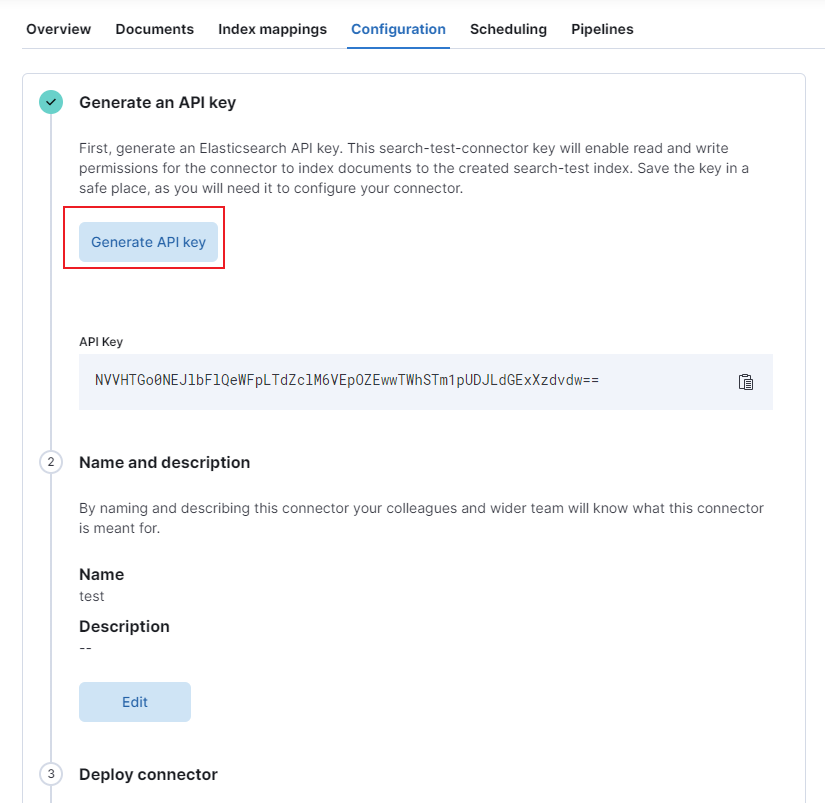The width and height of the screenshot is (825, 803).
Task: Open the Scheduling tab
Action: [508, 29]
